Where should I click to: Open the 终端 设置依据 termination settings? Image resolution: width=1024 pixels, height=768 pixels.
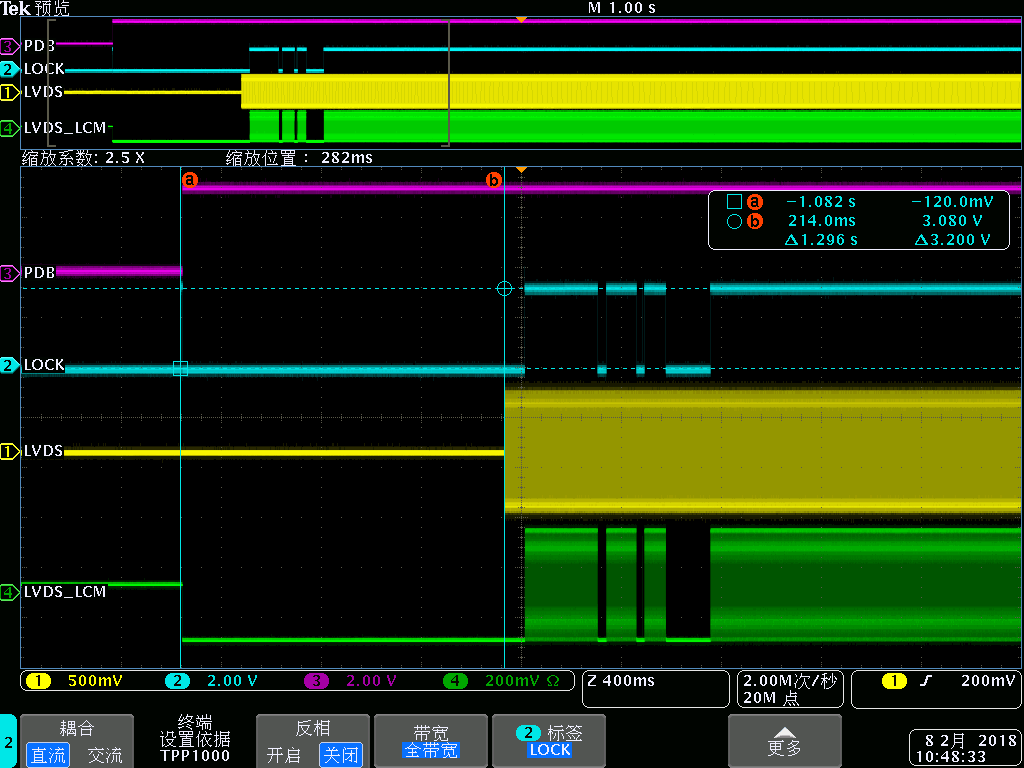tap(195, 739)
